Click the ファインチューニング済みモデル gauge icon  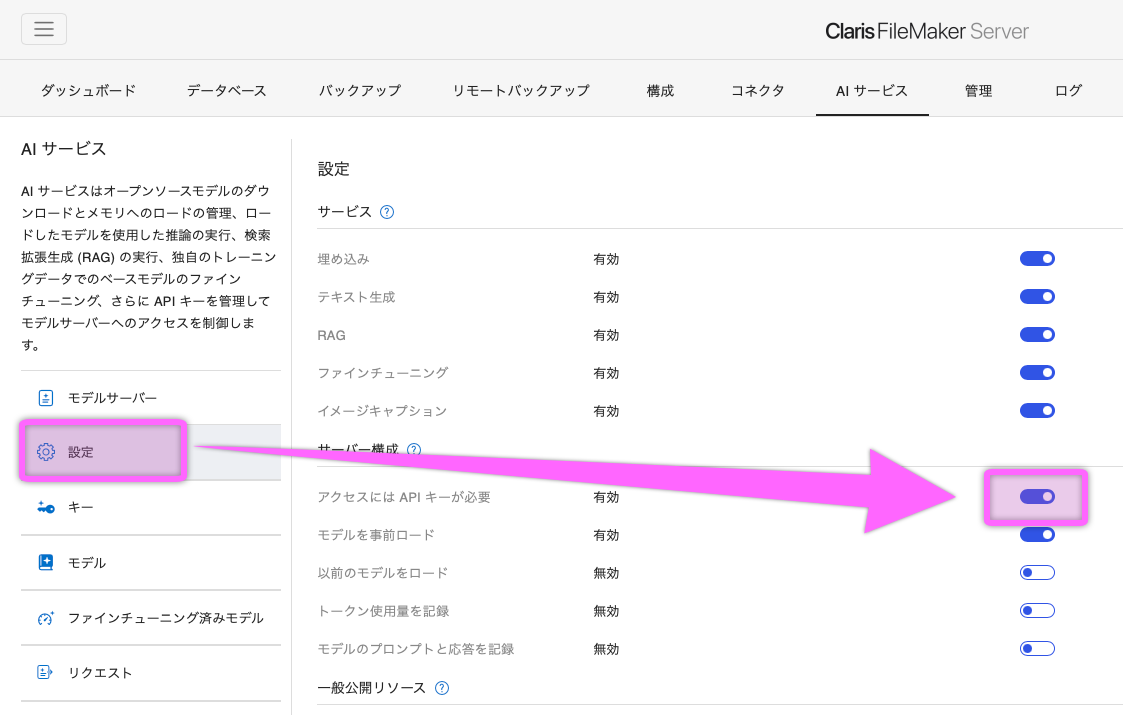(46, 618)
